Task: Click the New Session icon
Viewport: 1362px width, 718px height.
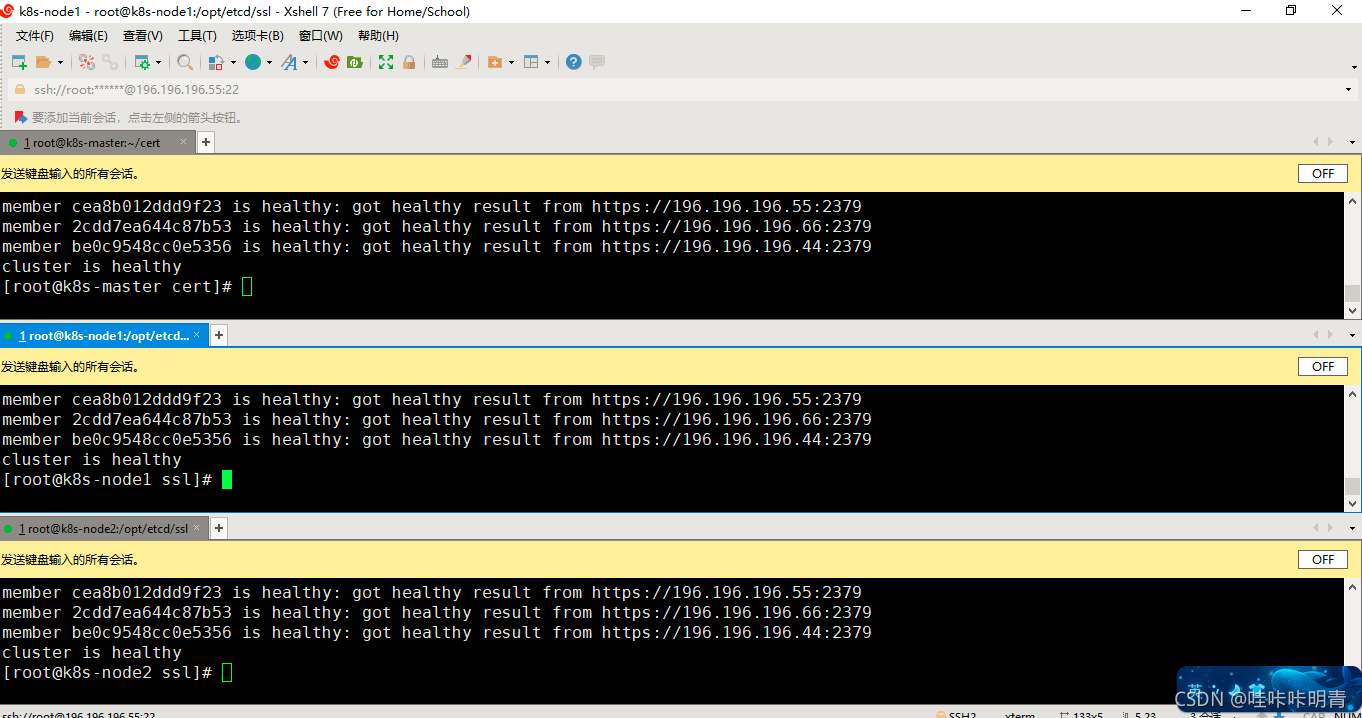Action: click(x=19, y=62)
